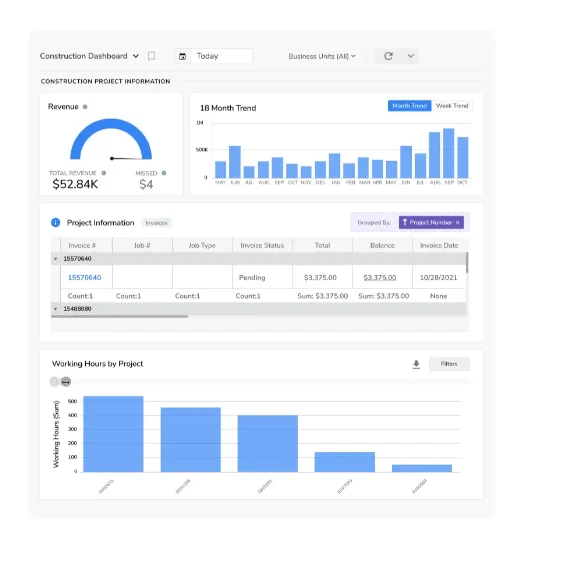Remove the Project Number grouping

(458, 222)
